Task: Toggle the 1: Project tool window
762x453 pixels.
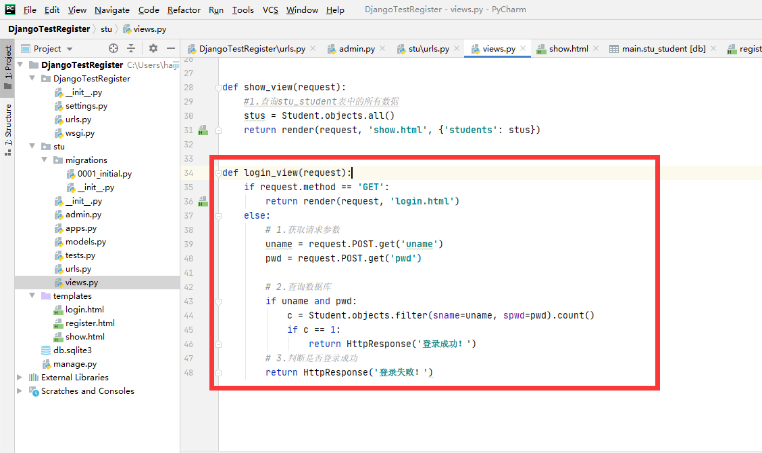Action: tap(7, 72)
